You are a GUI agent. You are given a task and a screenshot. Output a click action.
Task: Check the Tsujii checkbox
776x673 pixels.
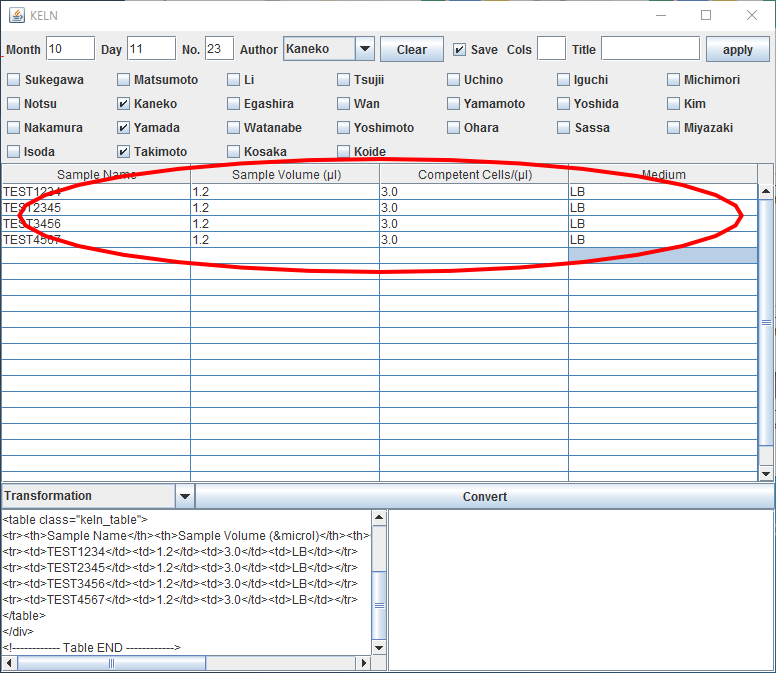343,80
